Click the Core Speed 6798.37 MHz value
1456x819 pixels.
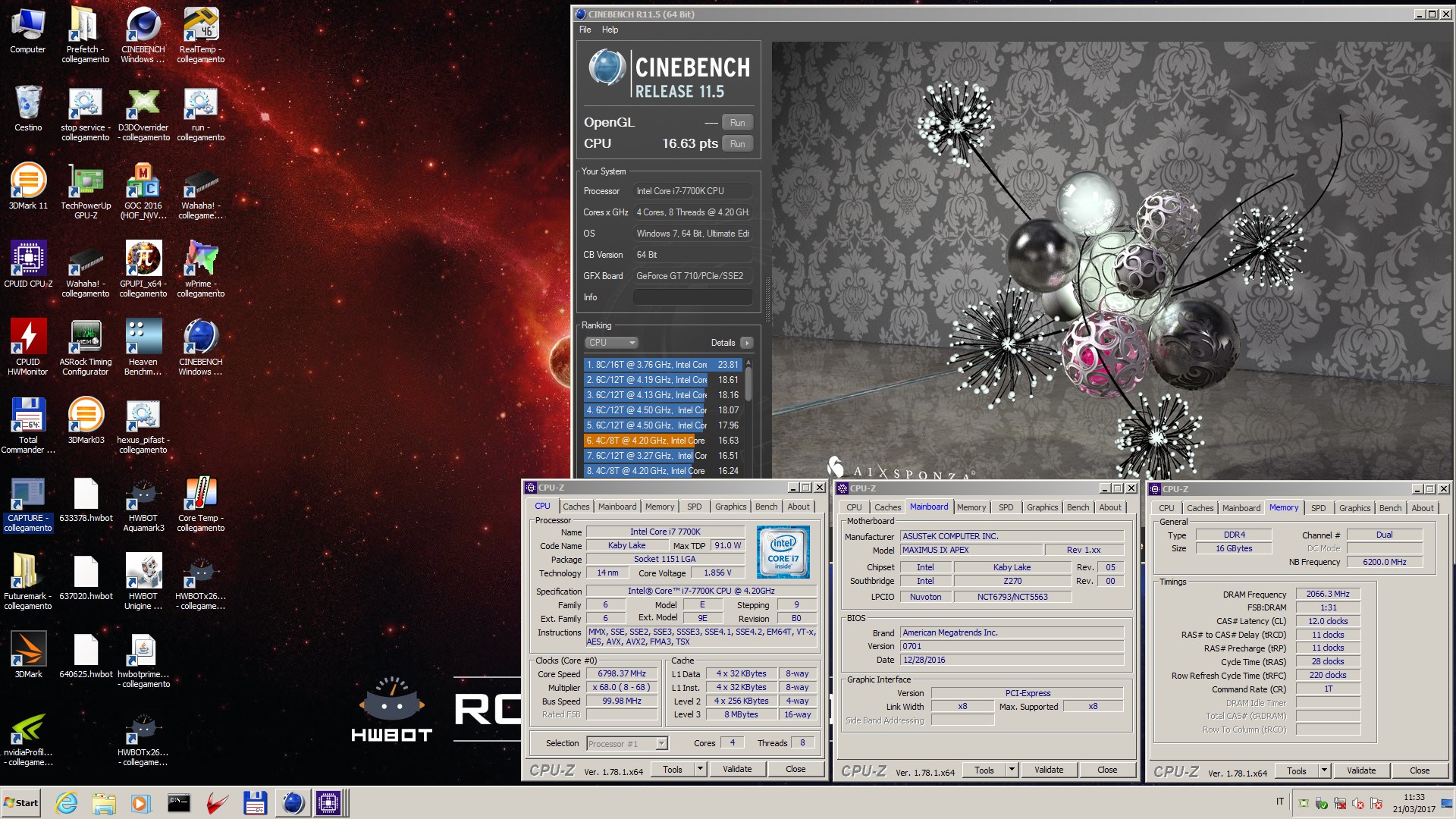(x=622, y=674)
